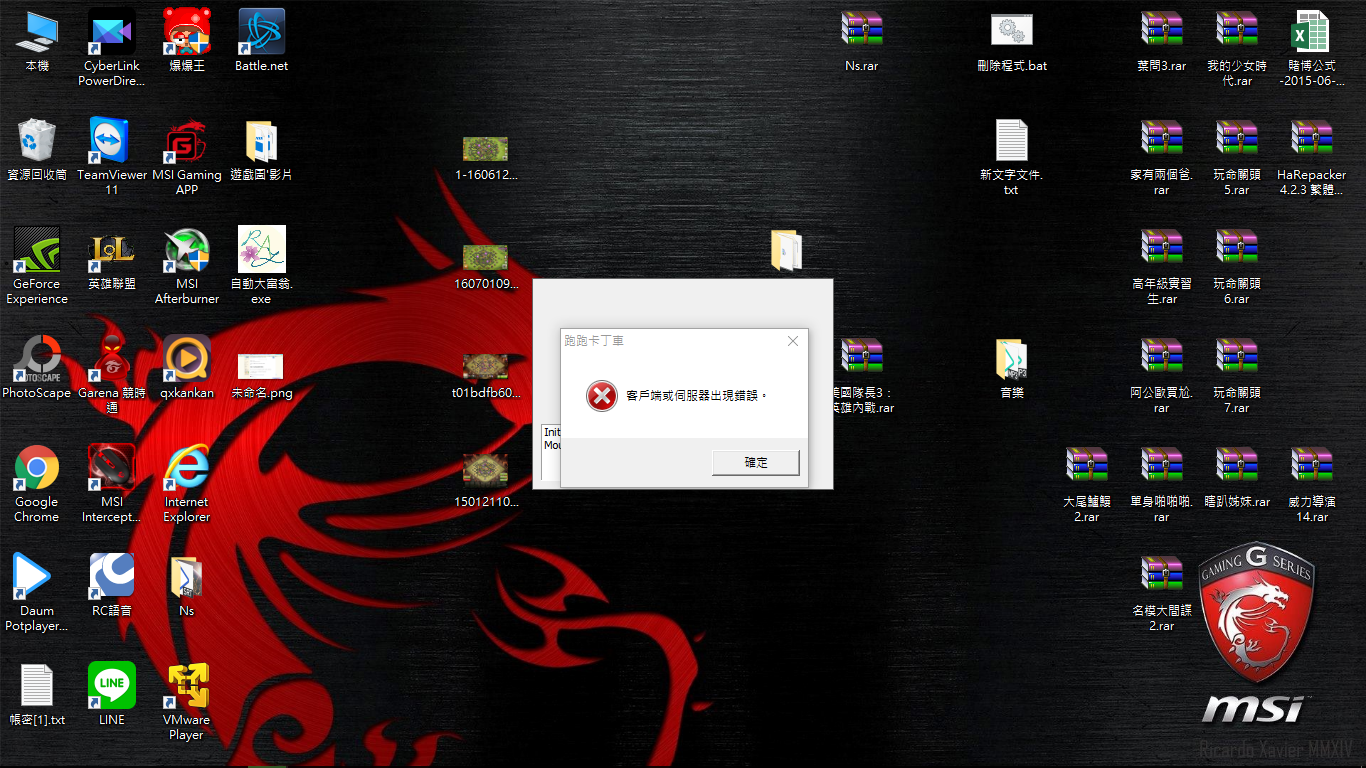Open the 音樂 folder
Screen dimensions: 1366x768
pyautogui.click(x=1011, y=368)
